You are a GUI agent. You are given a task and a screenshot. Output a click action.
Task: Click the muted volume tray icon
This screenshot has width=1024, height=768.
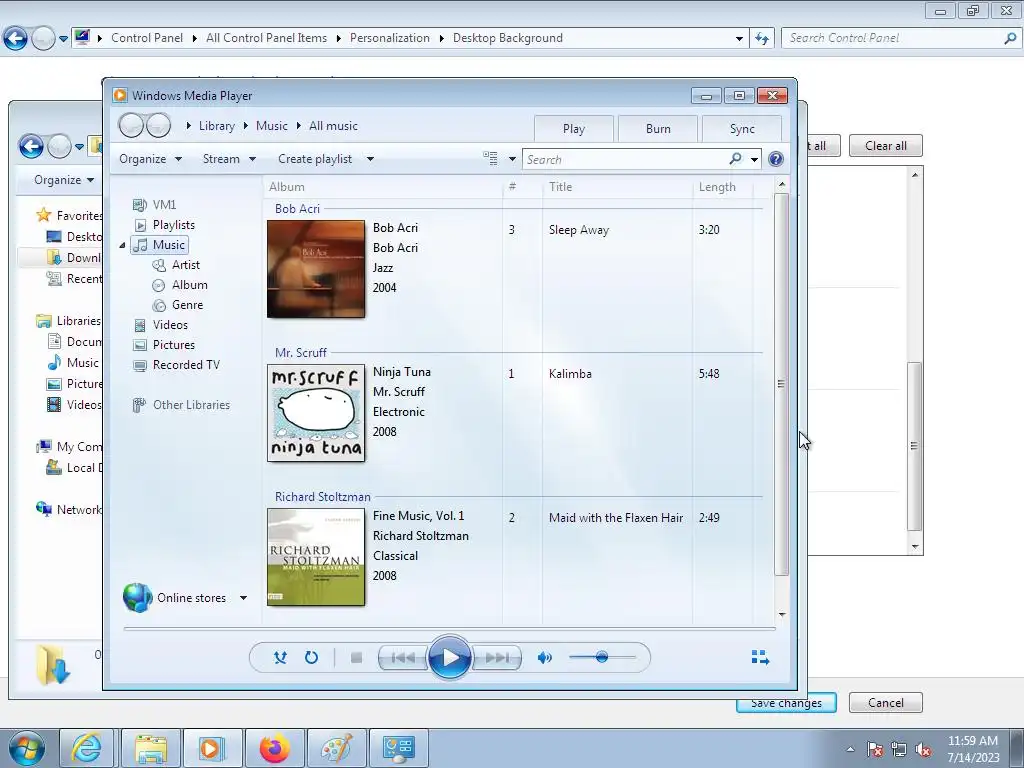pos(923,750)
